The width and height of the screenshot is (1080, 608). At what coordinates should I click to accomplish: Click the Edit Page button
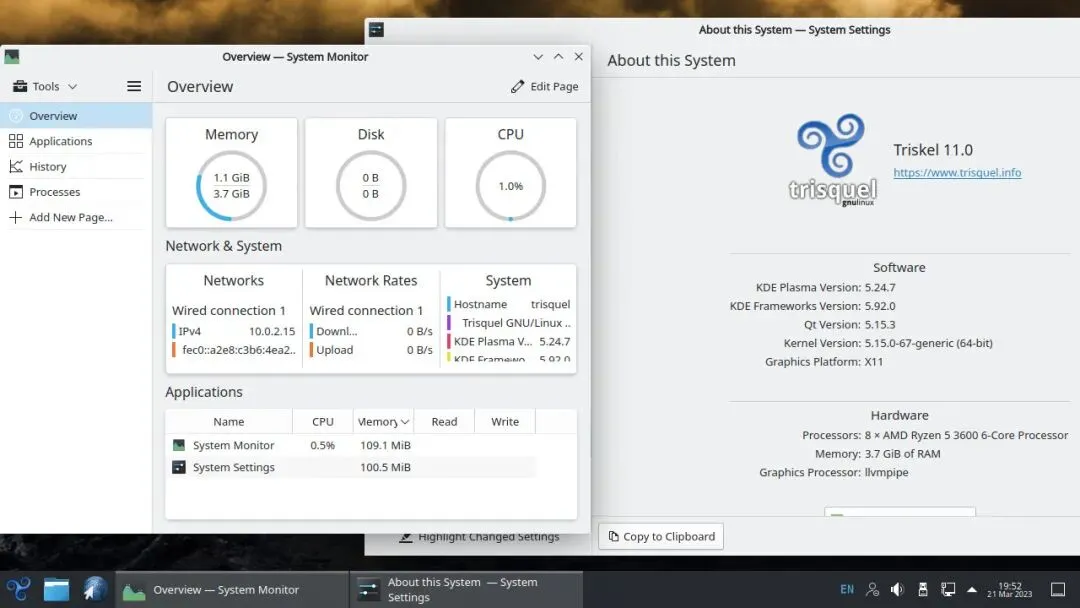(545, 86)
